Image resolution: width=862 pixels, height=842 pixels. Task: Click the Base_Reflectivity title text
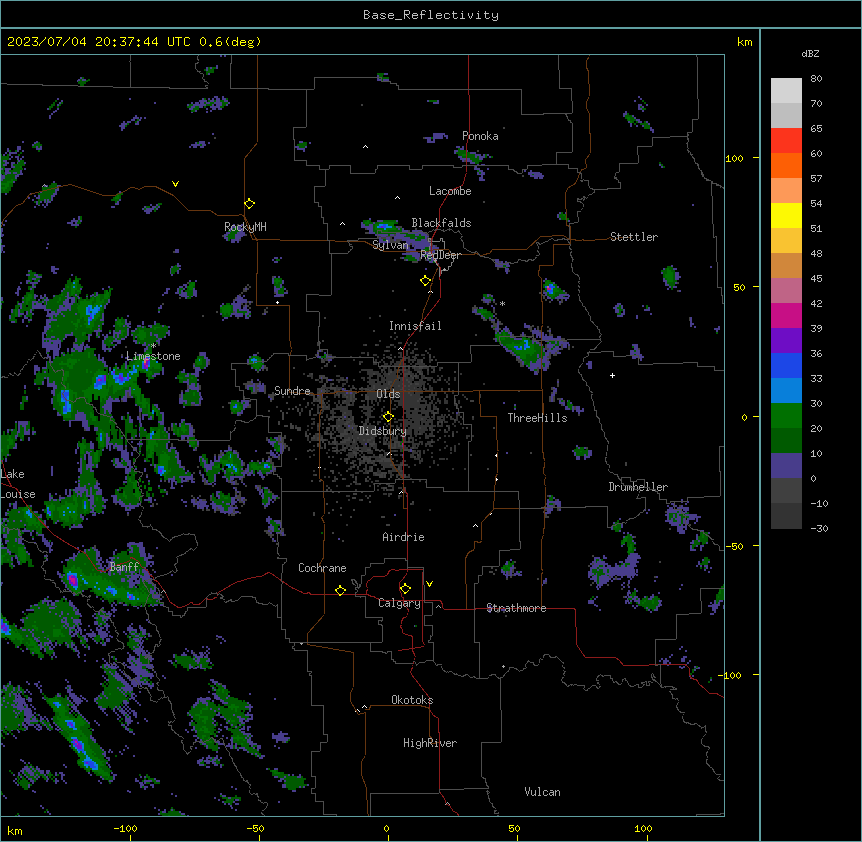(431, 15)
